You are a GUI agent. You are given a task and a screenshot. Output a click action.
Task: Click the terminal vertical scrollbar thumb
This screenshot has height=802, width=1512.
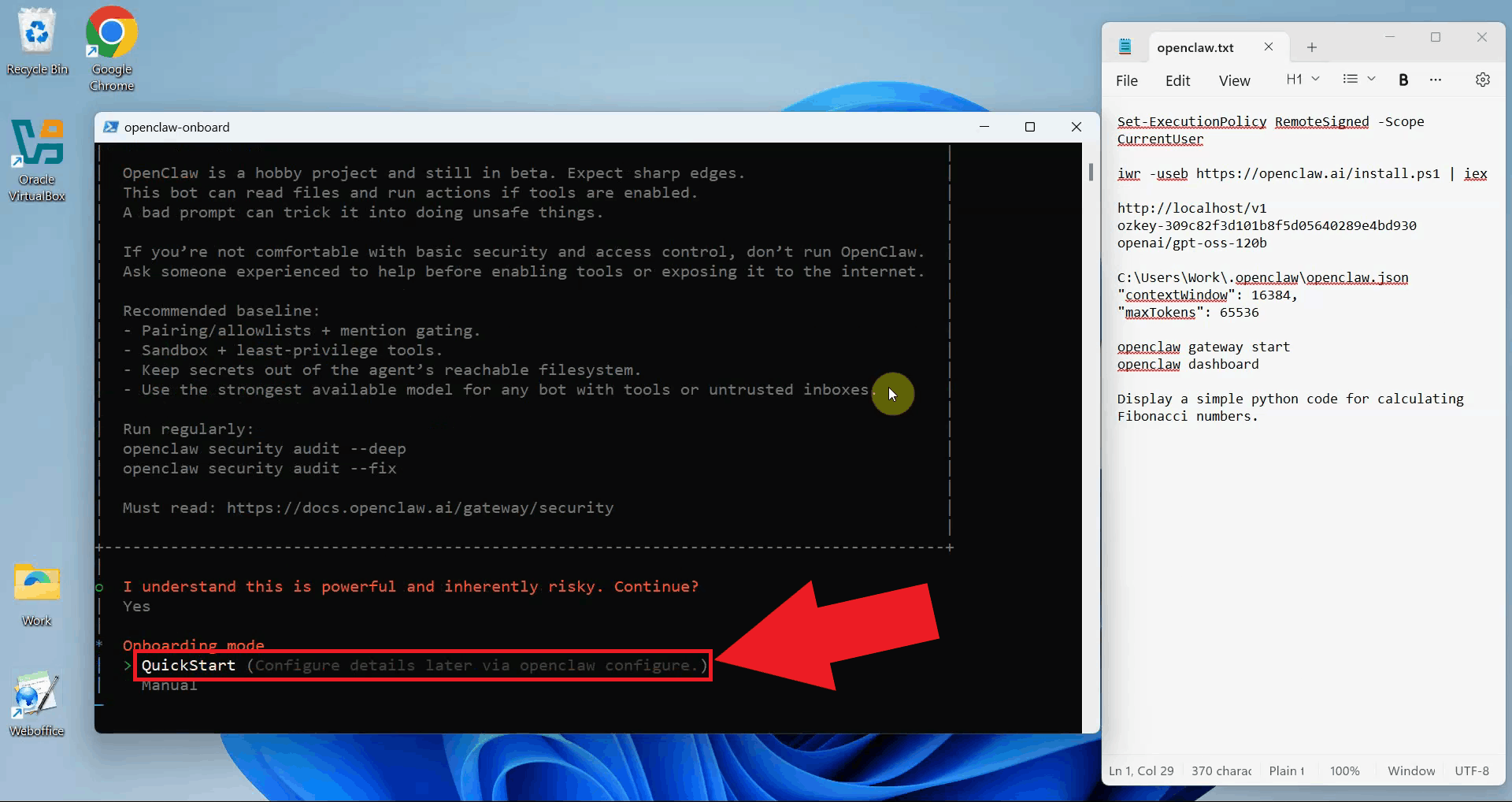coord(1091,172)
